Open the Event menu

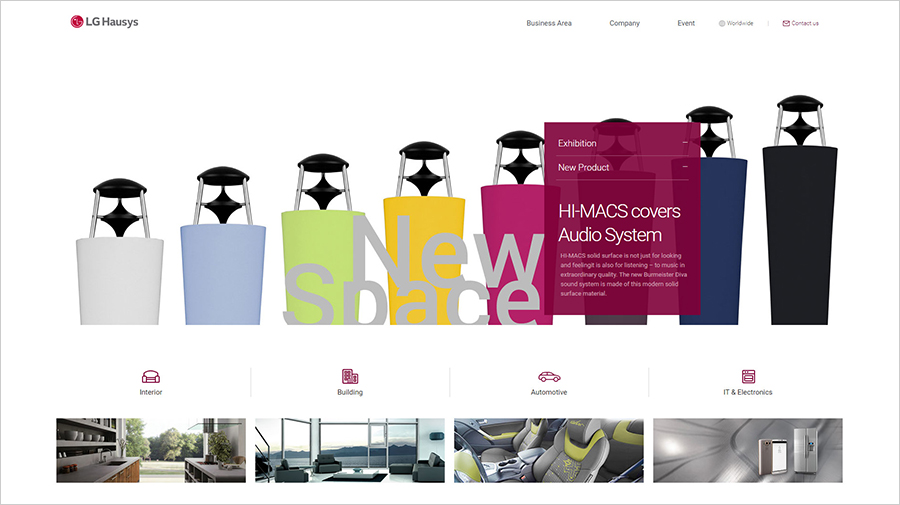[x=686, y=24]
